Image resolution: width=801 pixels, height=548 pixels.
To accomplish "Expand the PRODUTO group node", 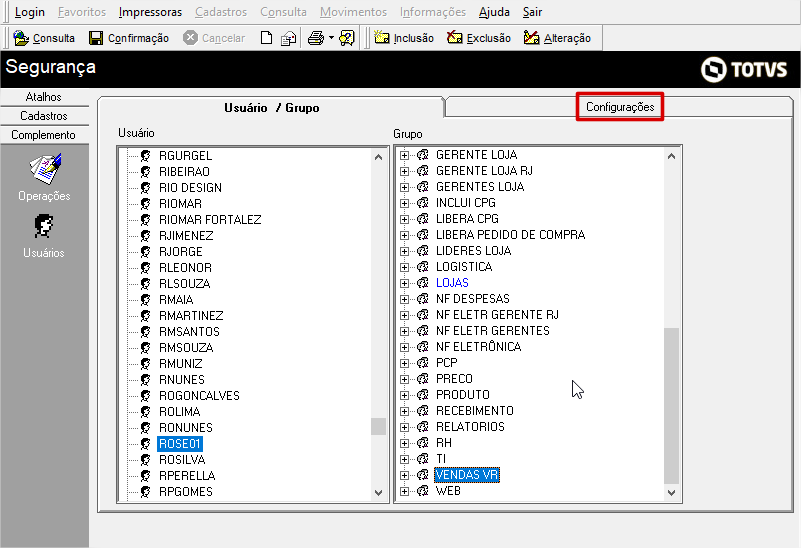I will (405, 395).
